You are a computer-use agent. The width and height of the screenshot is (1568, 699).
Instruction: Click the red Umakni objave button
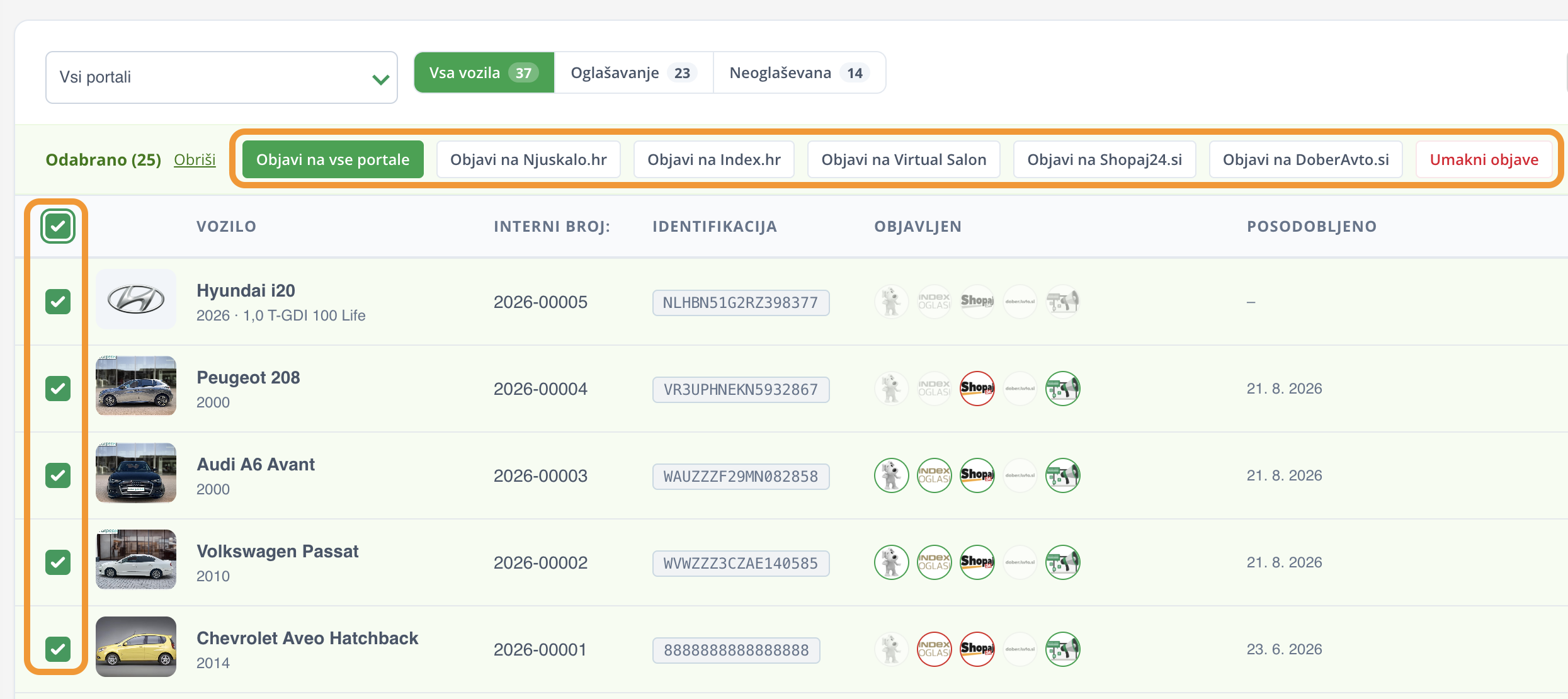[x=1484, y=160]
